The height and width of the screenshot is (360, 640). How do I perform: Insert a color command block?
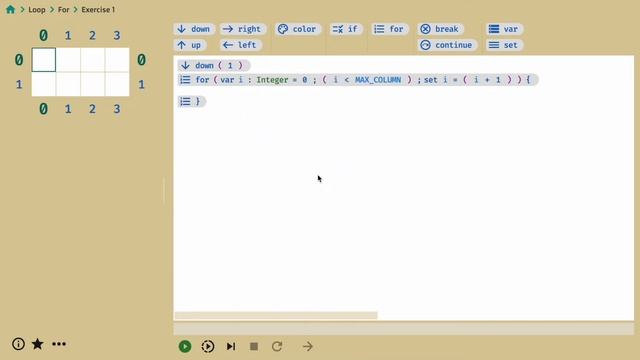297,29
